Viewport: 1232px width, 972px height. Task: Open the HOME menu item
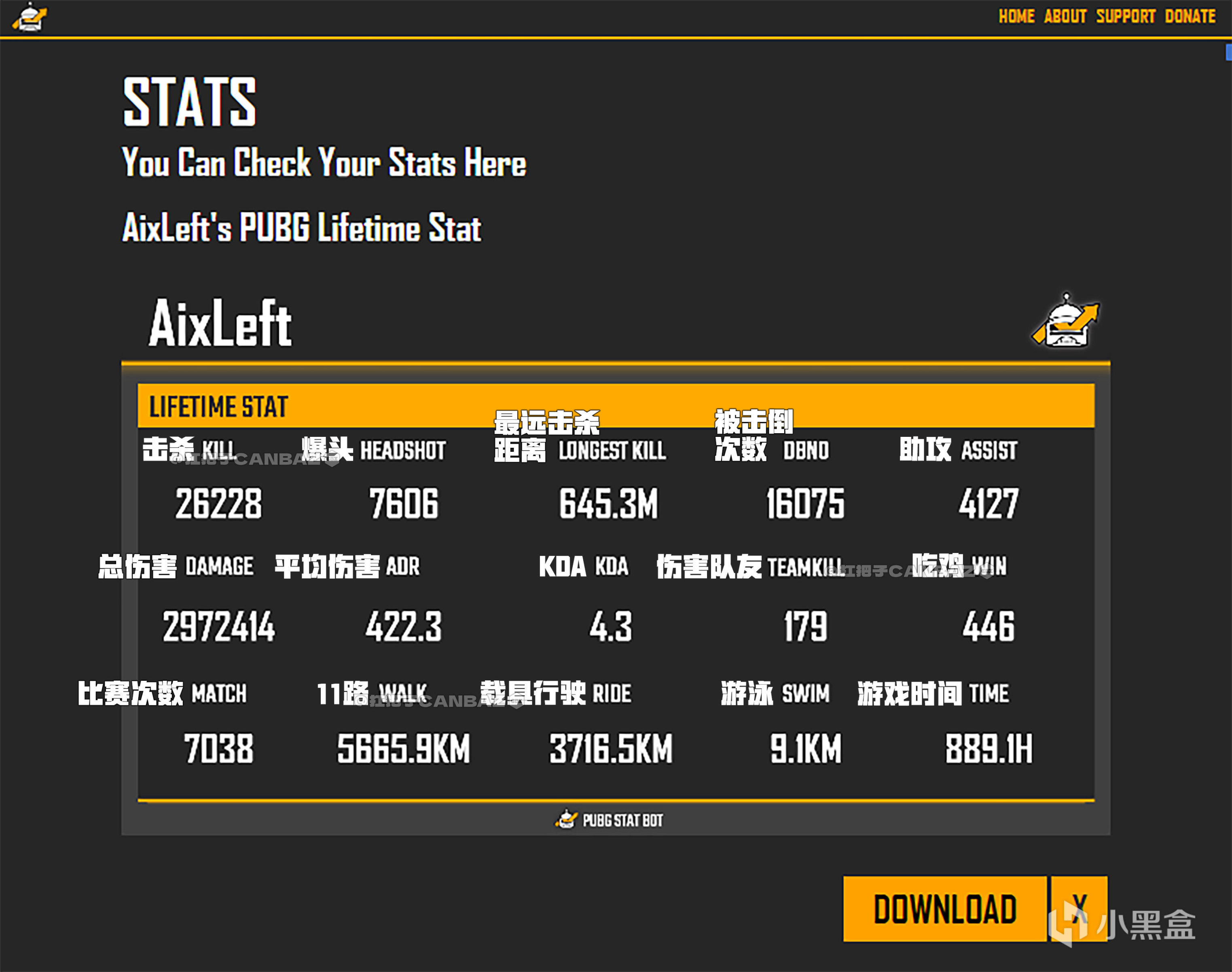click(1016, 16)
